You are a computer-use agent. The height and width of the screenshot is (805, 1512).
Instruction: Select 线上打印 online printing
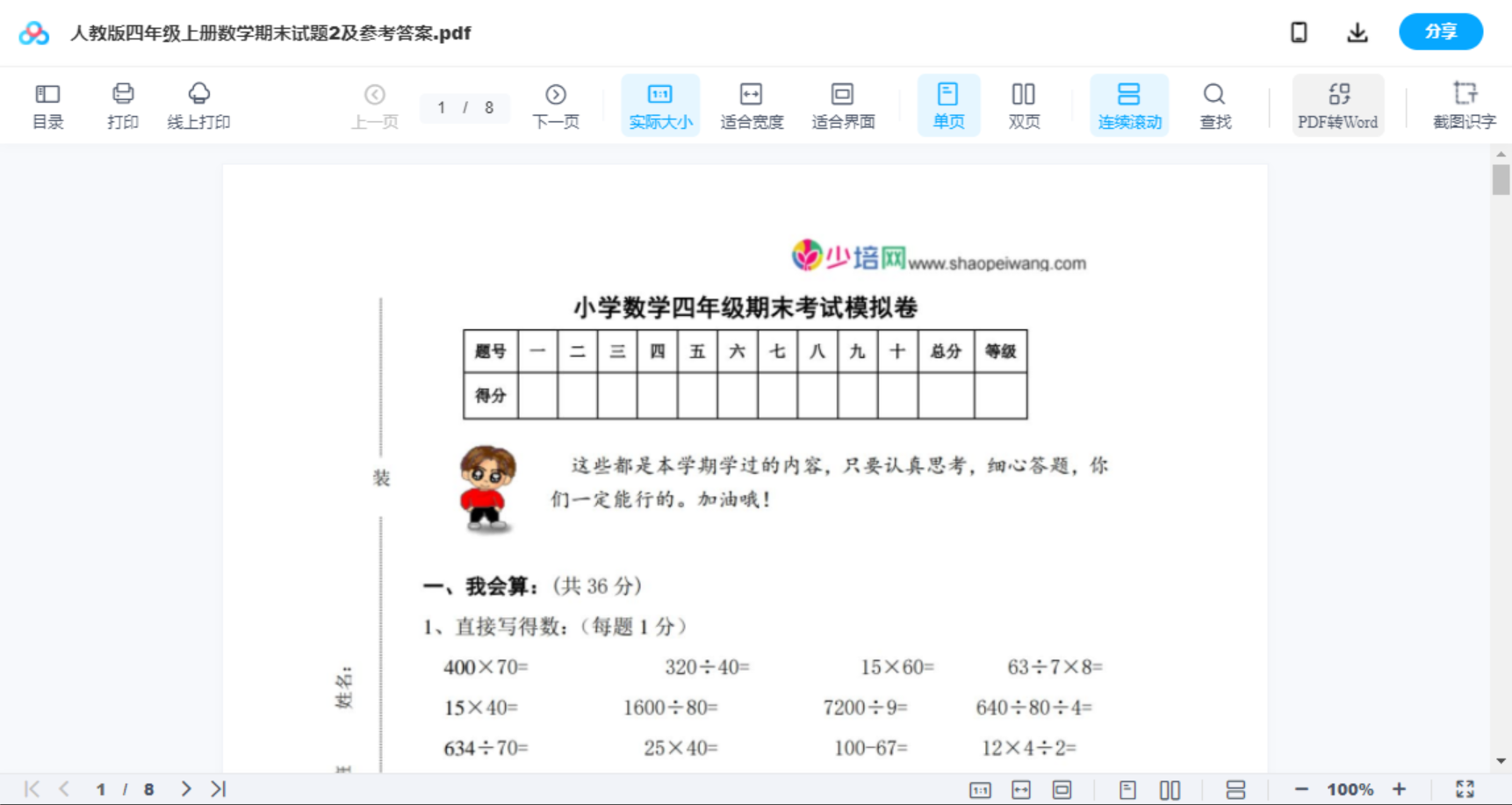click(198, 104)
